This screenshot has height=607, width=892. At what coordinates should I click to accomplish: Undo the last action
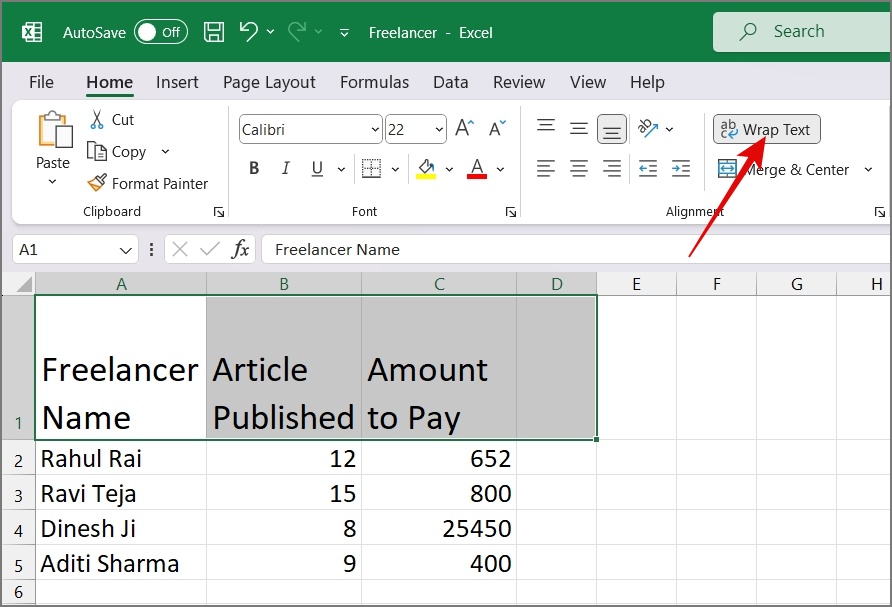point(249,31)
